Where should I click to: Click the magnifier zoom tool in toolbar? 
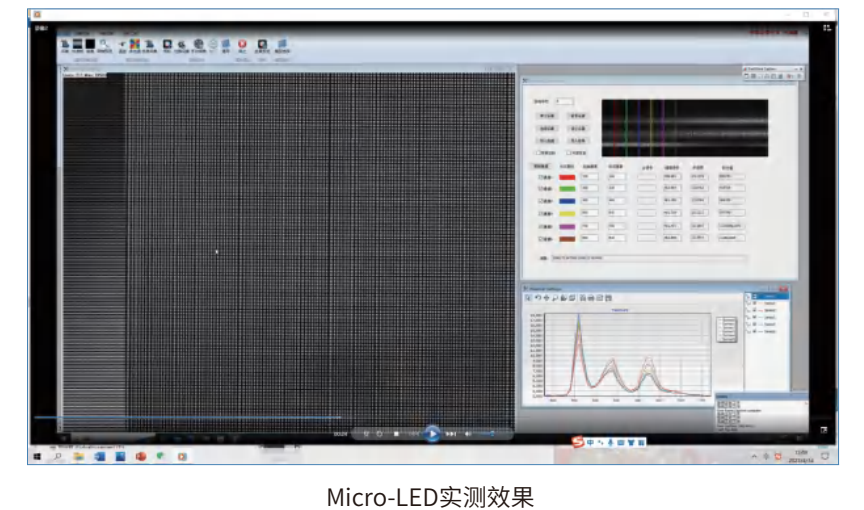tap(104, 44)
